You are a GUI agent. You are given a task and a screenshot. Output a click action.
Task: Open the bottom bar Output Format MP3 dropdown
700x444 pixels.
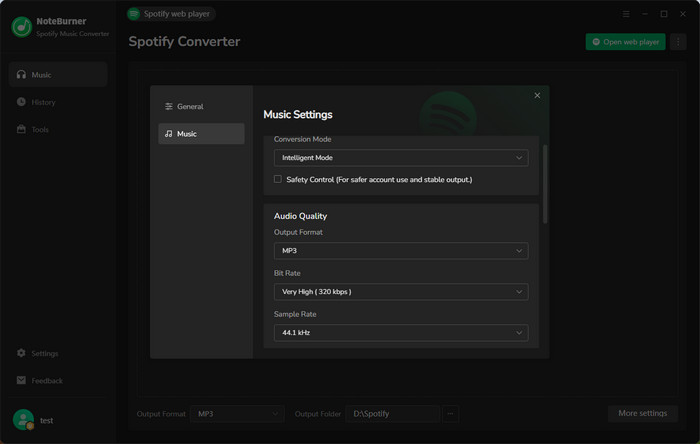point(237,414)
